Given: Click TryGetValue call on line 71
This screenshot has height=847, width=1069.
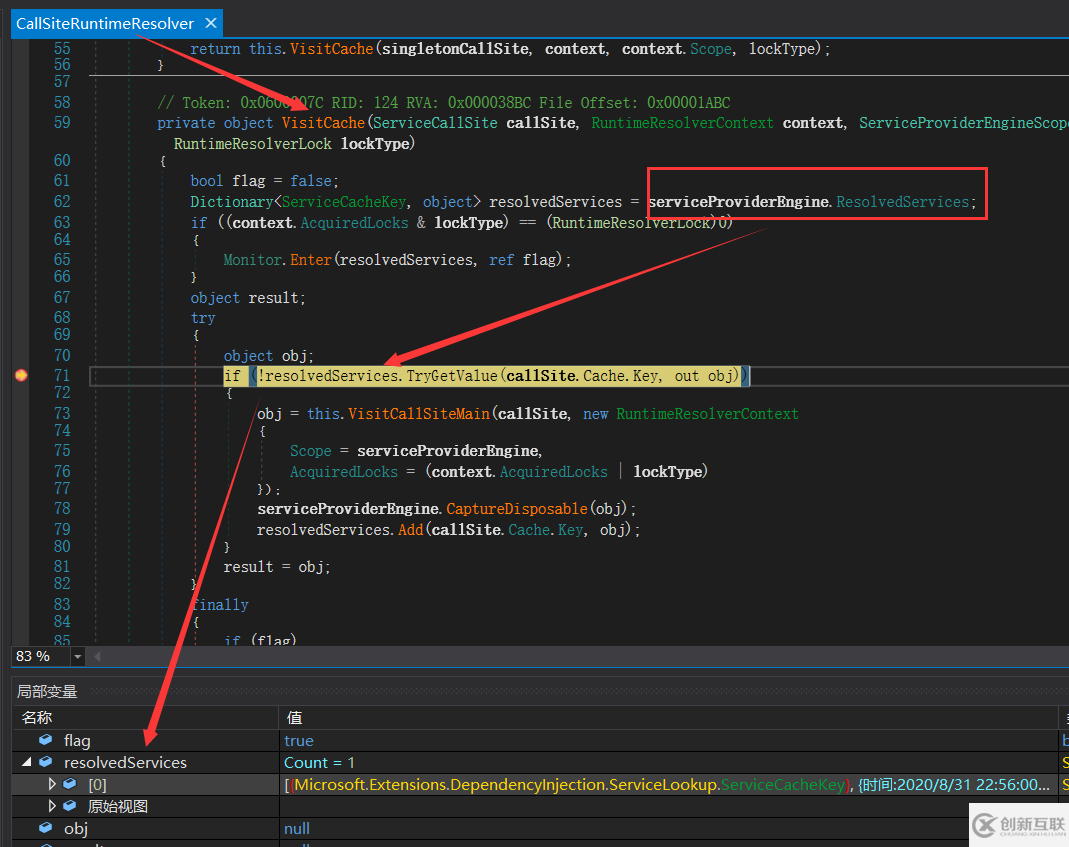Looking at the screenshot, I should (x=452, y=376).
